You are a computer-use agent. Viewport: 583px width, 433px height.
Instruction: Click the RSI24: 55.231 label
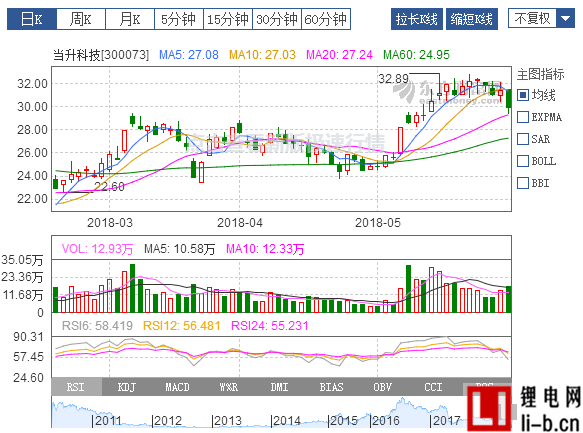pos(270,326)
